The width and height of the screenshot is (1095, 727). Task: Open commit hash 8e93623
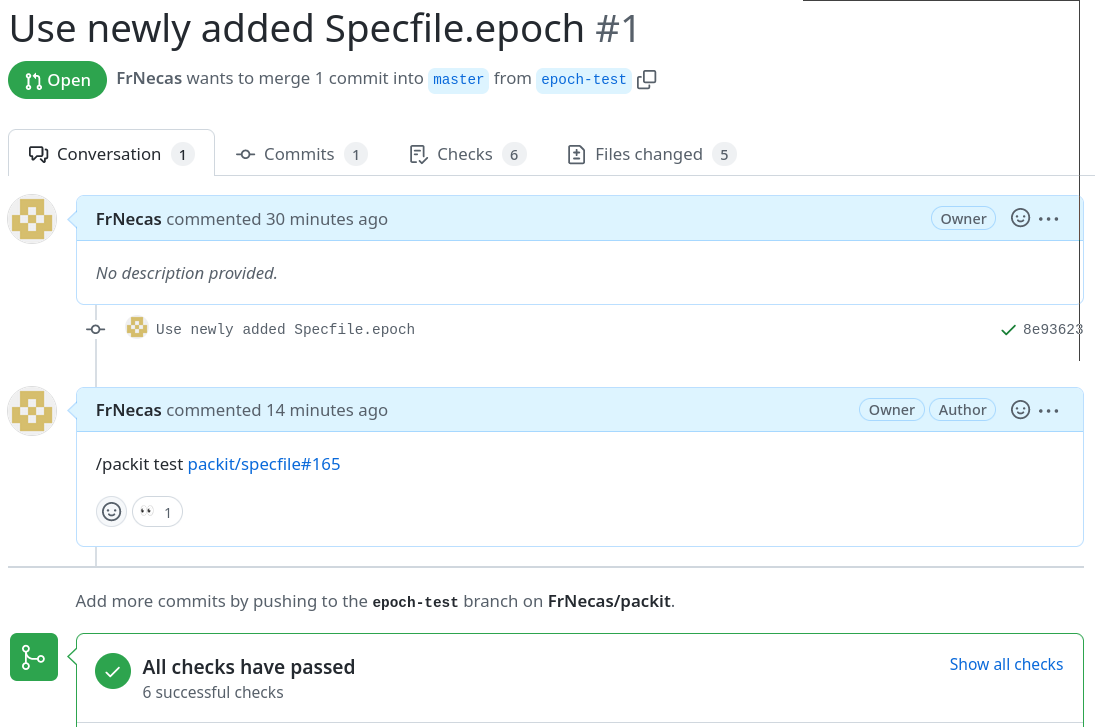pyautogui.click(x=1052, y=329)
